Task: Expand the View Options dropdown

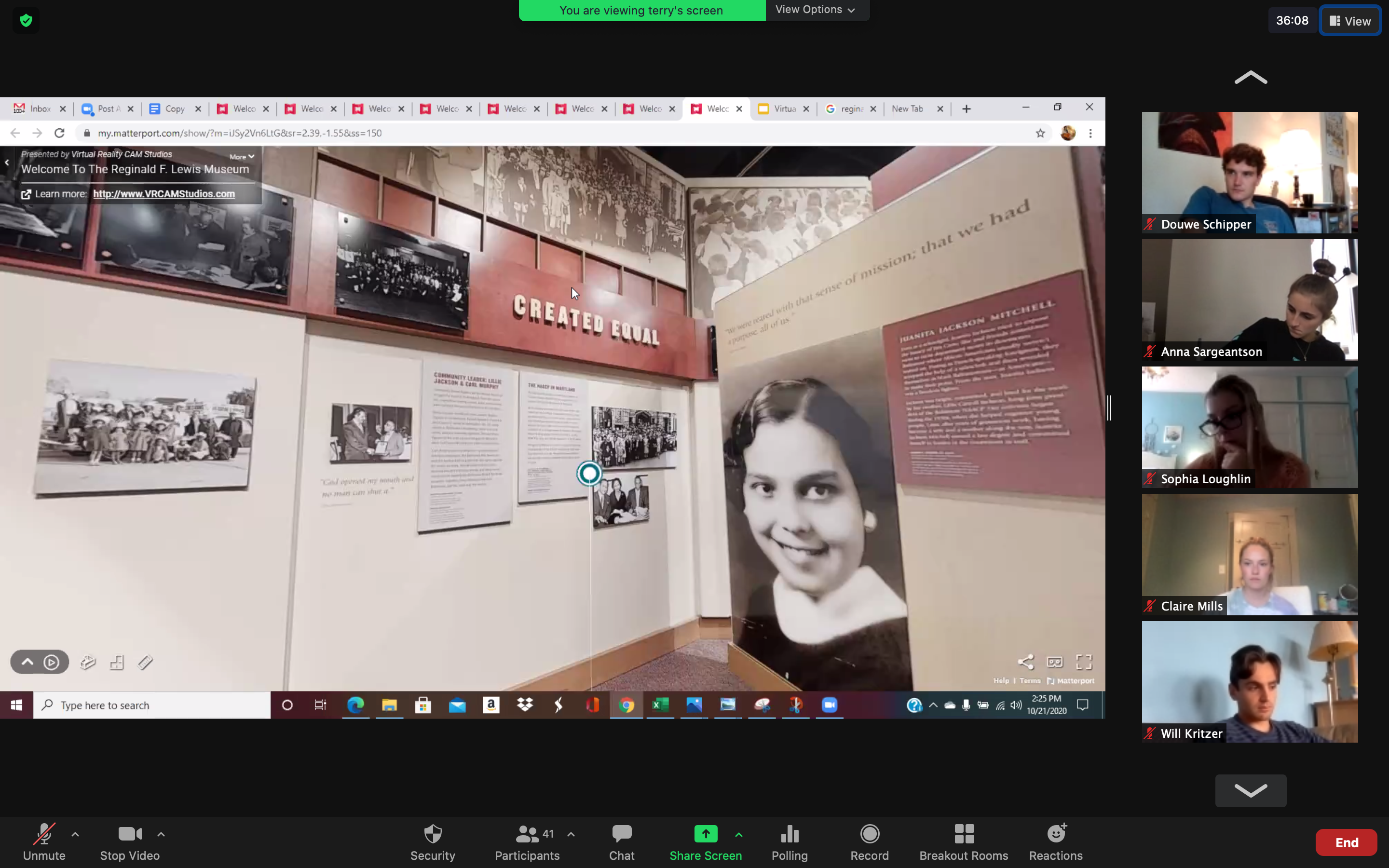Action: pyautogui.click(x=816, y=10)
